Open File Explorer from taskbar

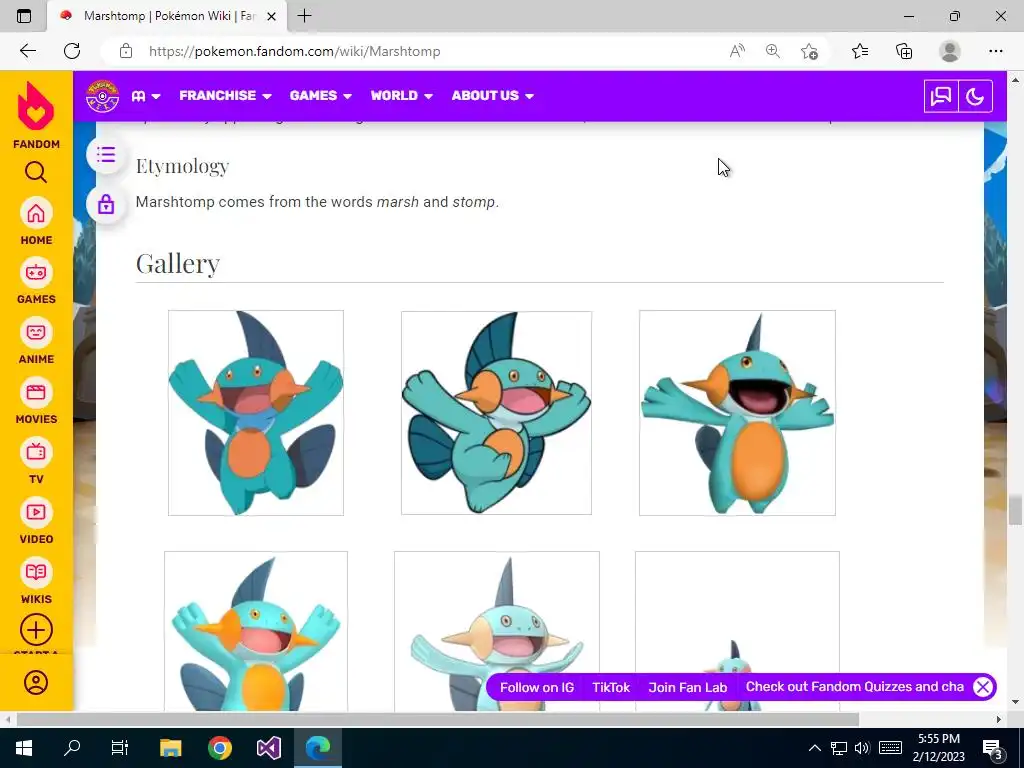pyautogui.click(x=170, y=748)
